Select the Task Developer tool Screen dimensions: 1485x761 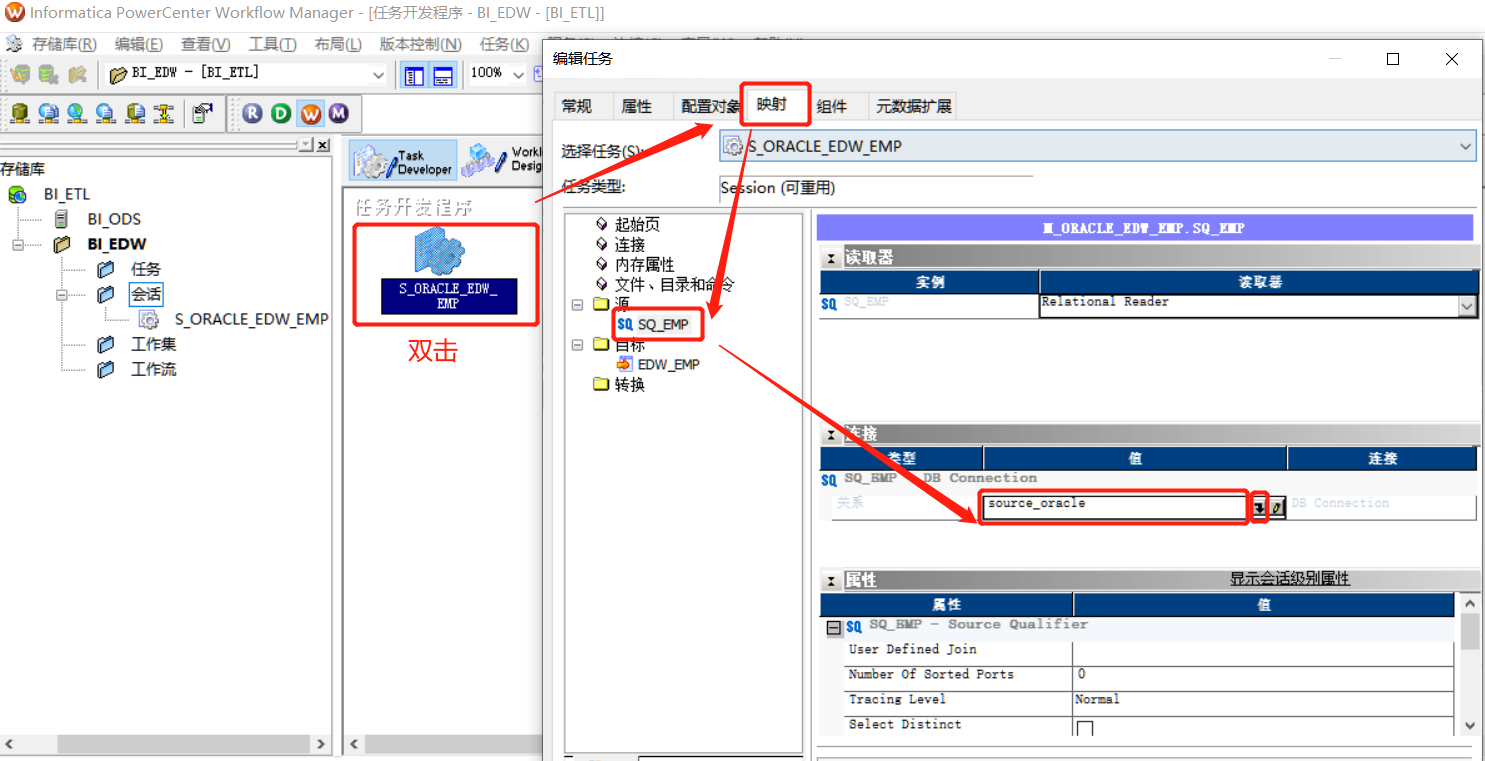[403, 161]
